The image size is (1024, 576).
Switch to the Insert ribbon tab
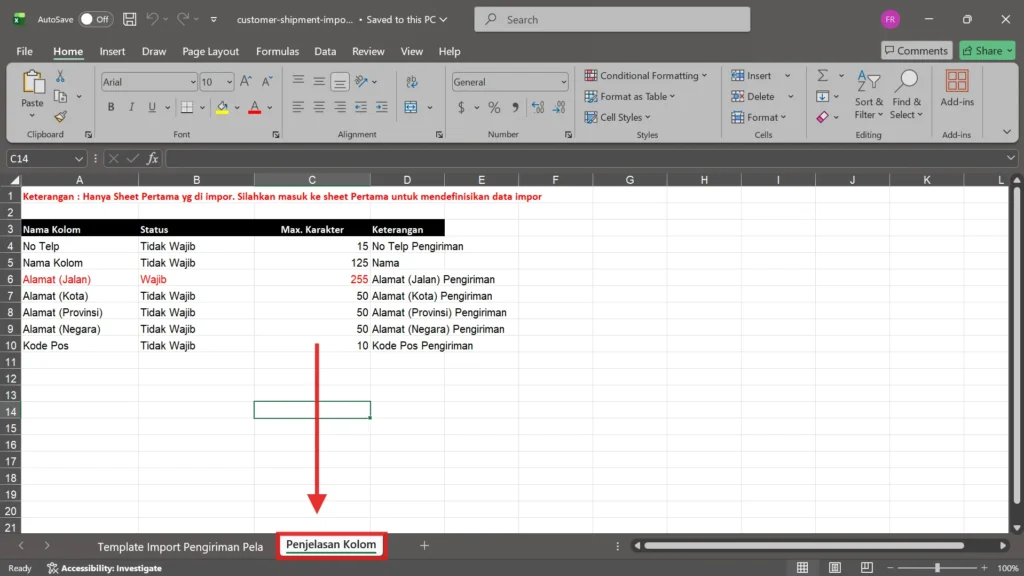pyautogui.click(x=112, y=51)
